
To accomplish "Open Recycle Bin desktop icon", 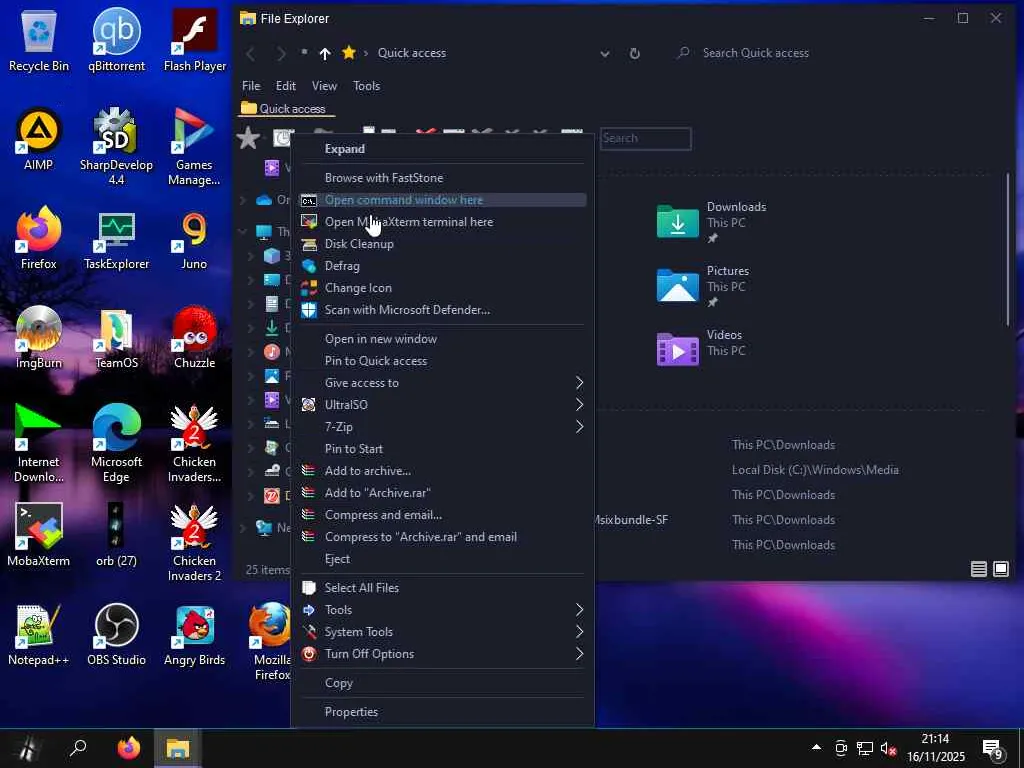I will point(39,40).
